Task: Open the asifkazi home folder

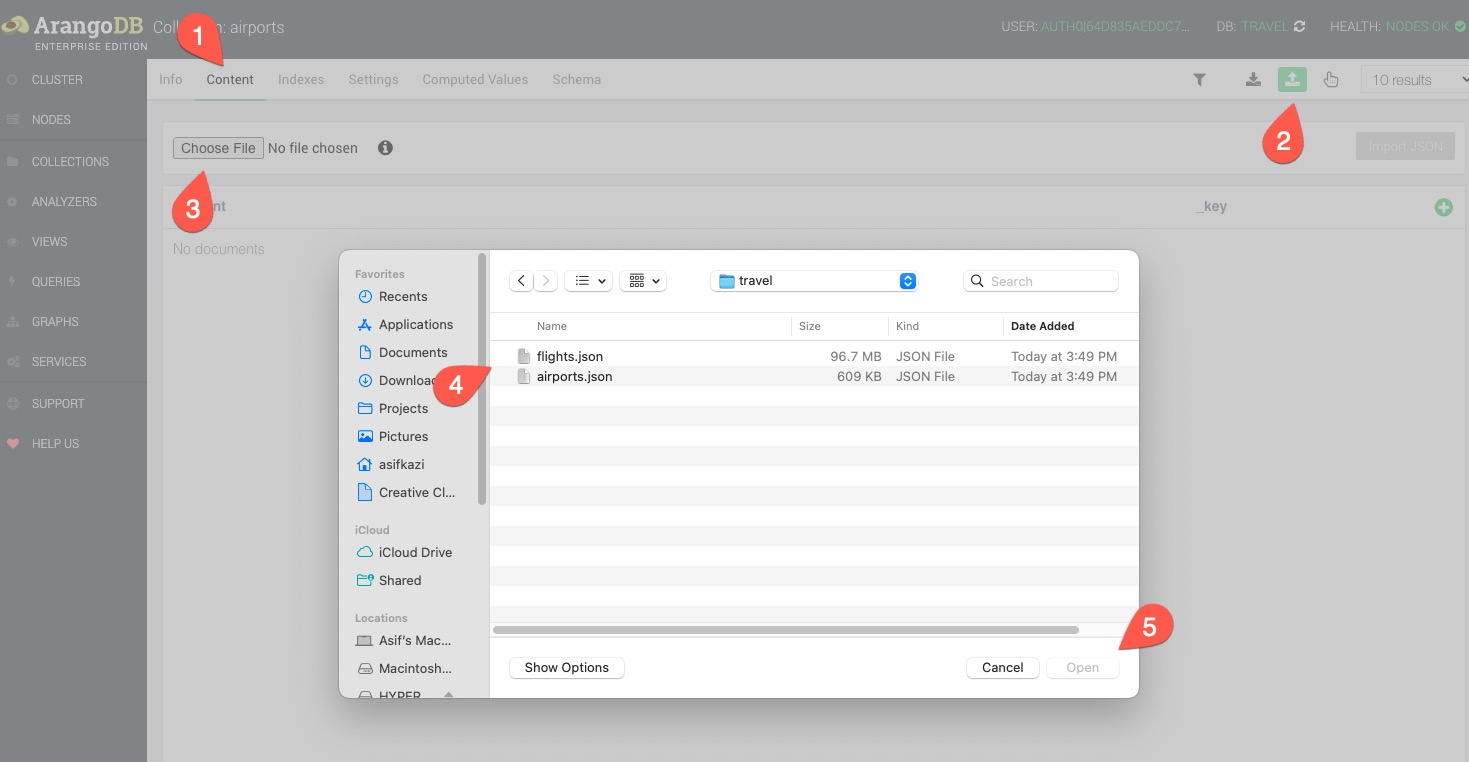Action: point(401,464)
